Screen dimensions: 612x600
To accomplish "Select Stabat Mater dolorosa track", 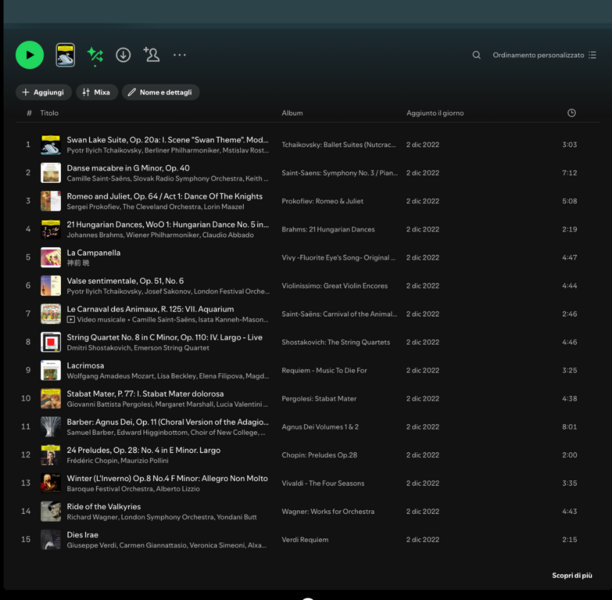I will [145, 393].
